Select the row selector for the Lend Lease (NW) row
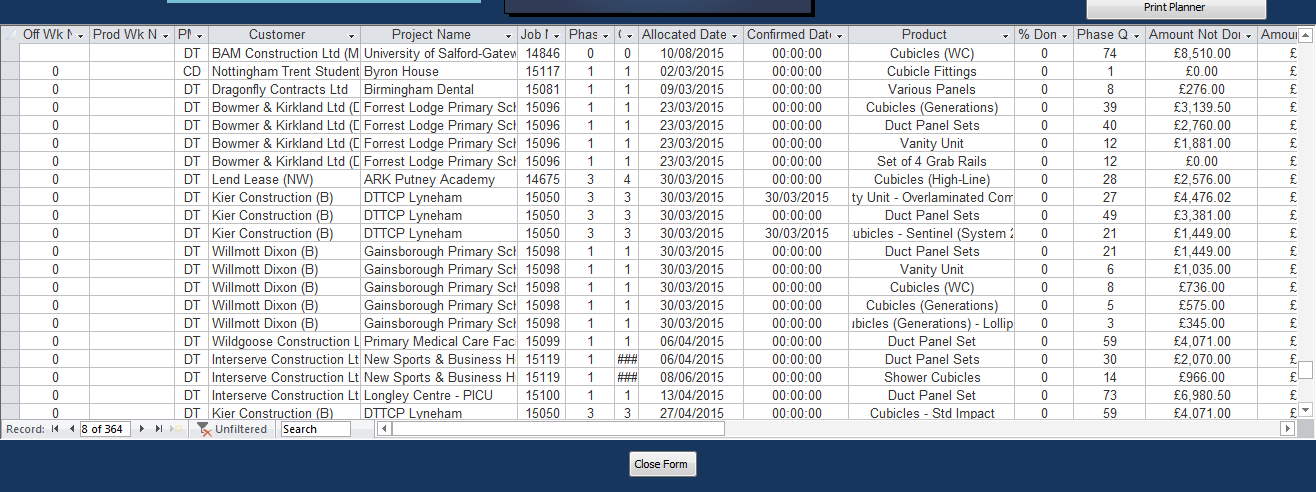The height and width of the screenshot is (492, 1316). (x=10, y=180)
